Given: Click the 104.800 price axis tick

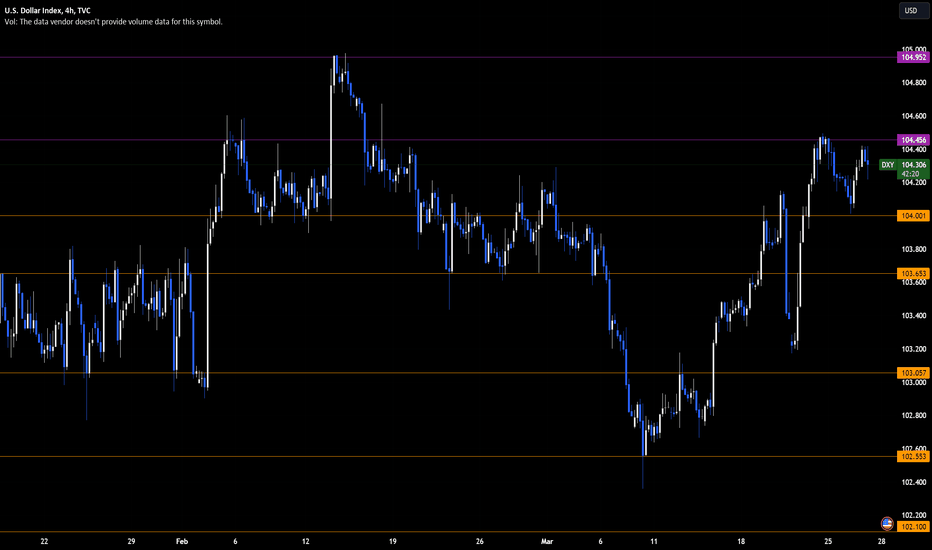Looking at the screenshot, I should point(914,83).
